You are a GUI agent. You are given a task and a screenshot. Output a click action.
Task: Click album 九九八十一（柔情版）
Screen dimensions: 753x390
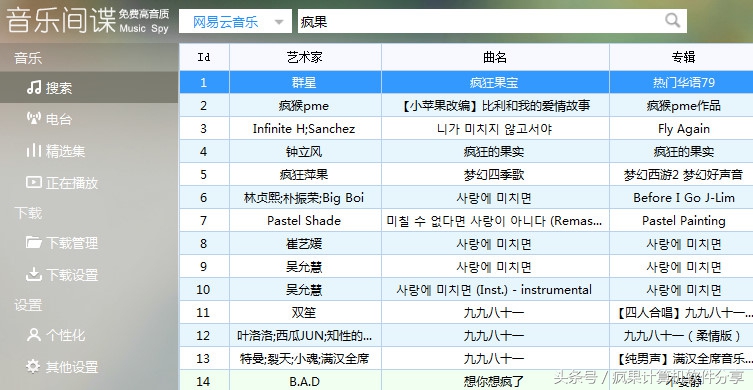(x=683, y=336)
